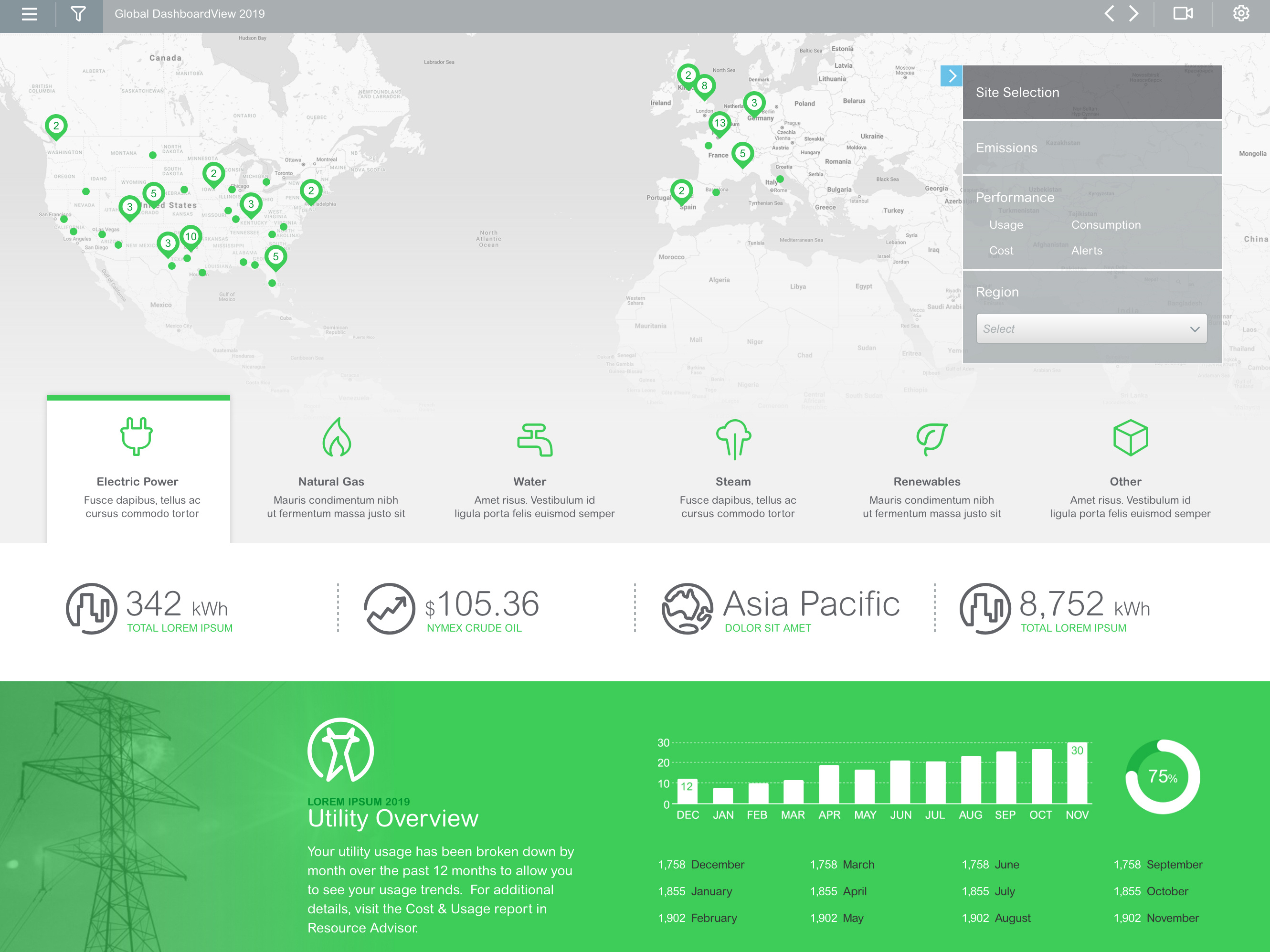Click the Usage performance link
The width and height of the screenshot is (1270, 952).
pyautogui.click(x=1006, y=225)
